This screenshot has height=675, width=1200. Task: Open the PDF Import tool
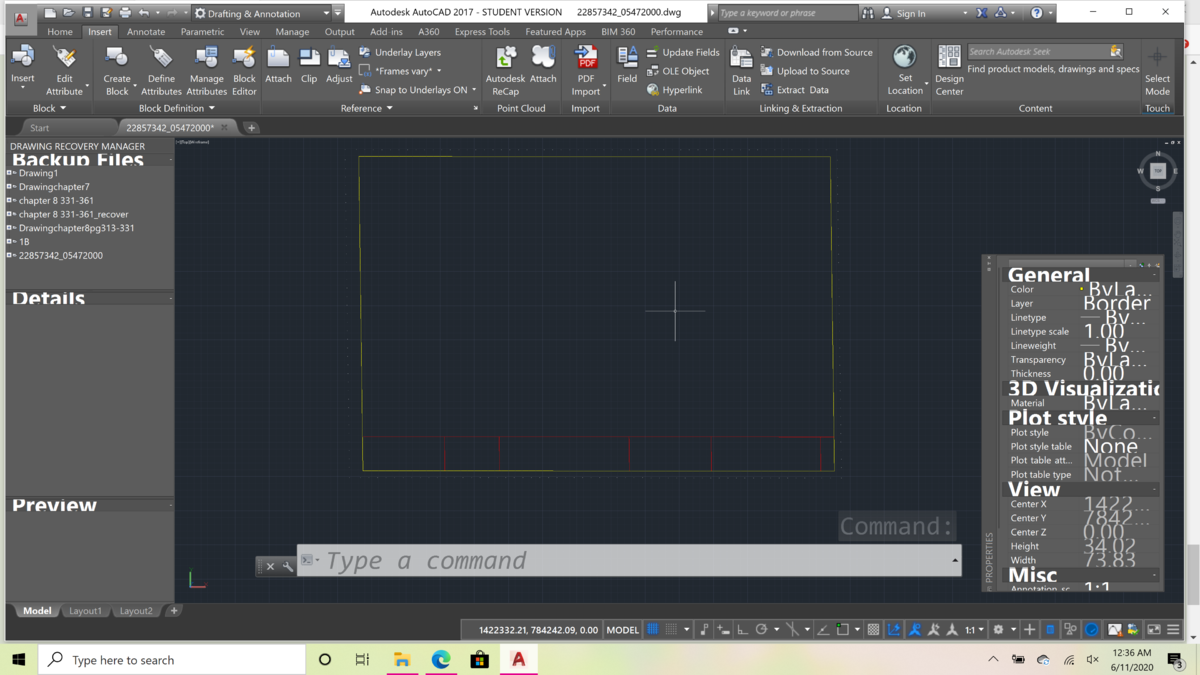pyautogui.click(x=586, y=70)
